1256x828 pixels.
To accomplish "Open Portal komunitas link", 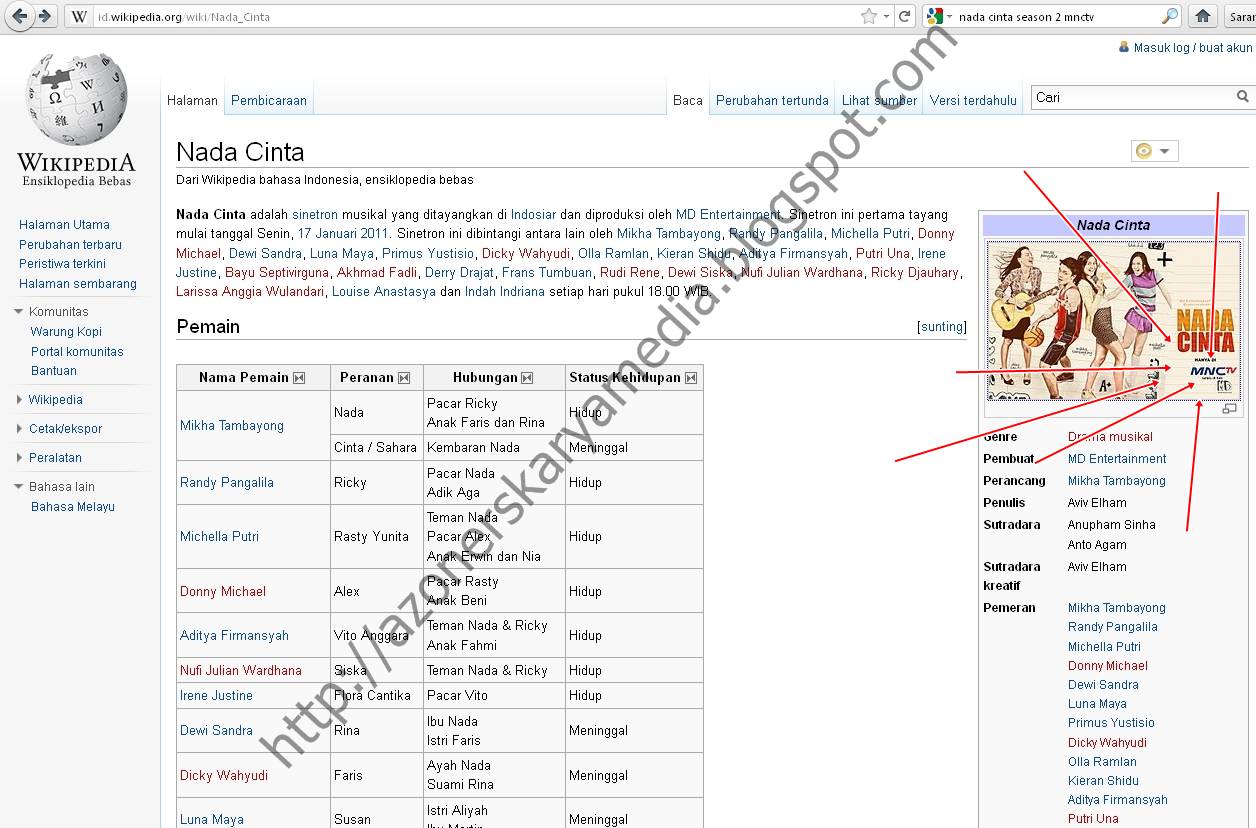I will click(x=77, y=351).
